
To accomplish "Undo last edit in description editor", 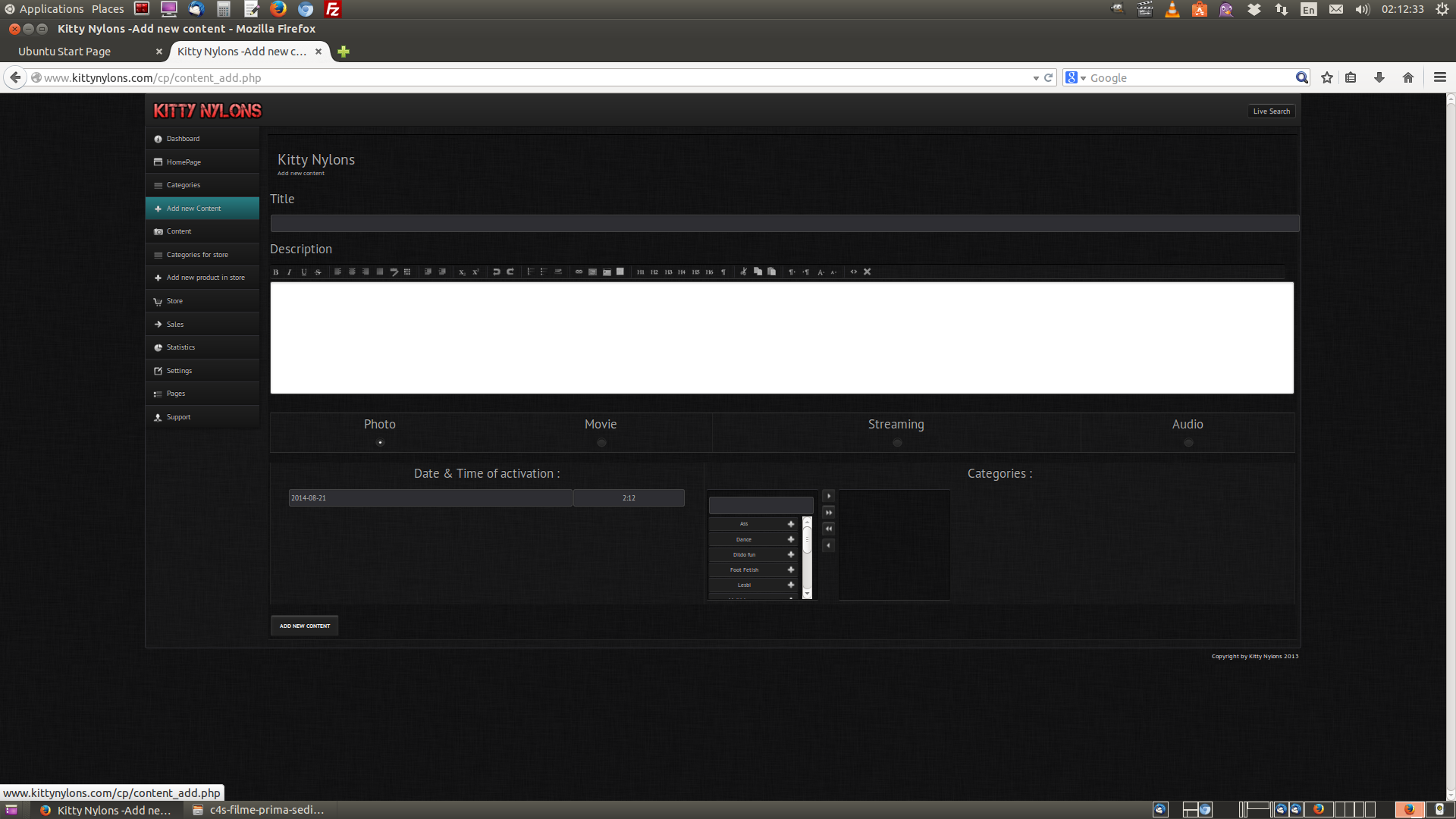I will click(497, 272).
